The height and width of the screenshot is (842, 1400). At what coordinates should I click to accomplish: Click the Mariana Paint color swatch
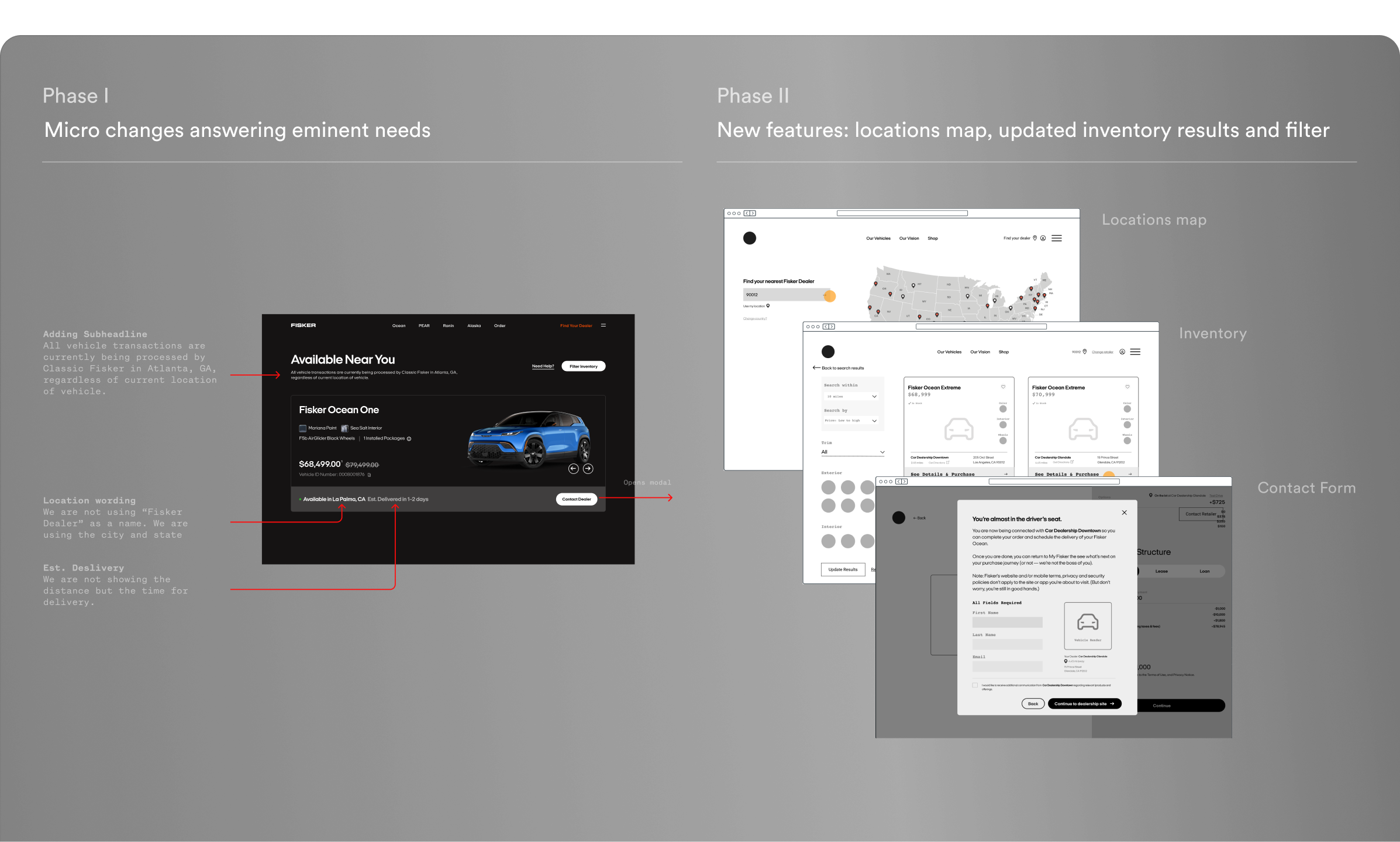tap(303, 428)
